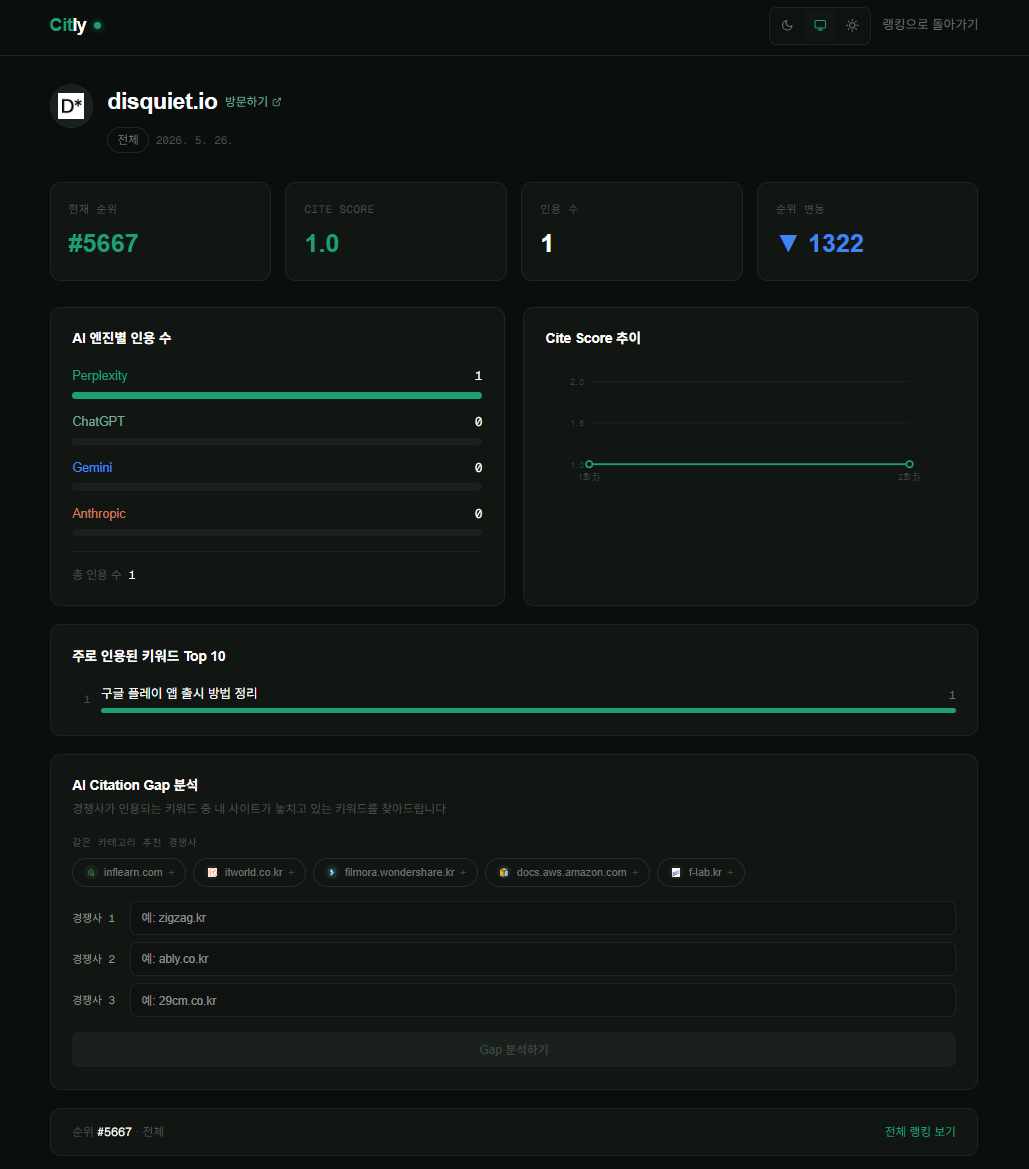Focus the 경쟁사 3 input field
Viewport: 1029px width, 1169px height.
(543, 1001)
